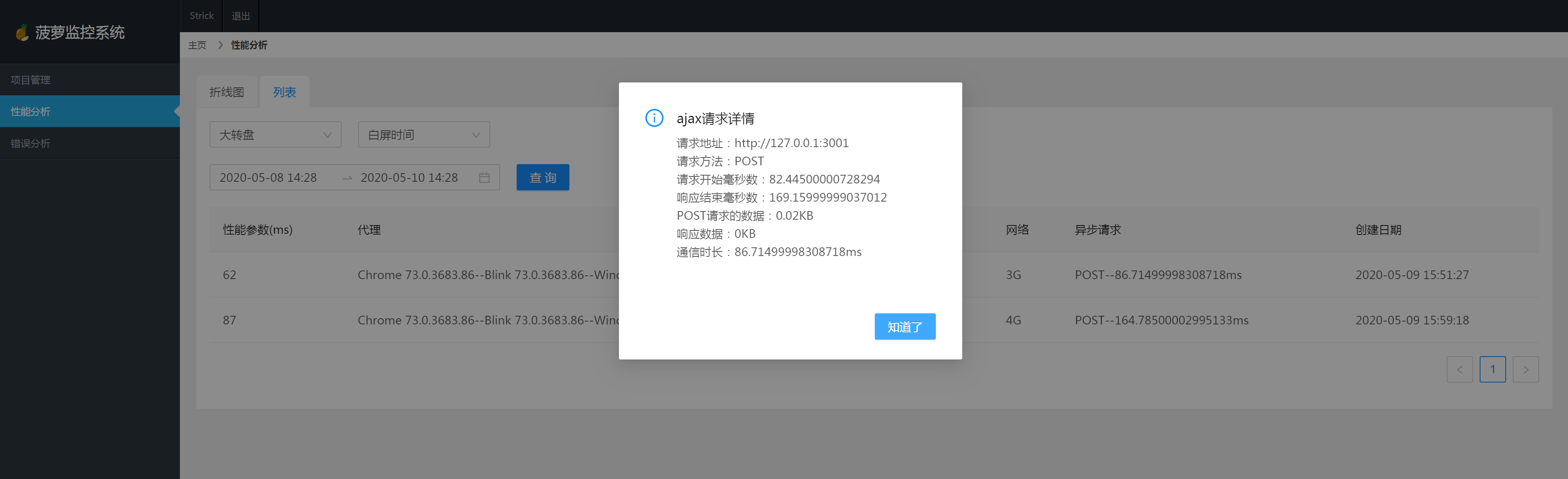The image size is (1568, 479).
Task: Click the performance value 87 cell
Action: pos(229,320)
